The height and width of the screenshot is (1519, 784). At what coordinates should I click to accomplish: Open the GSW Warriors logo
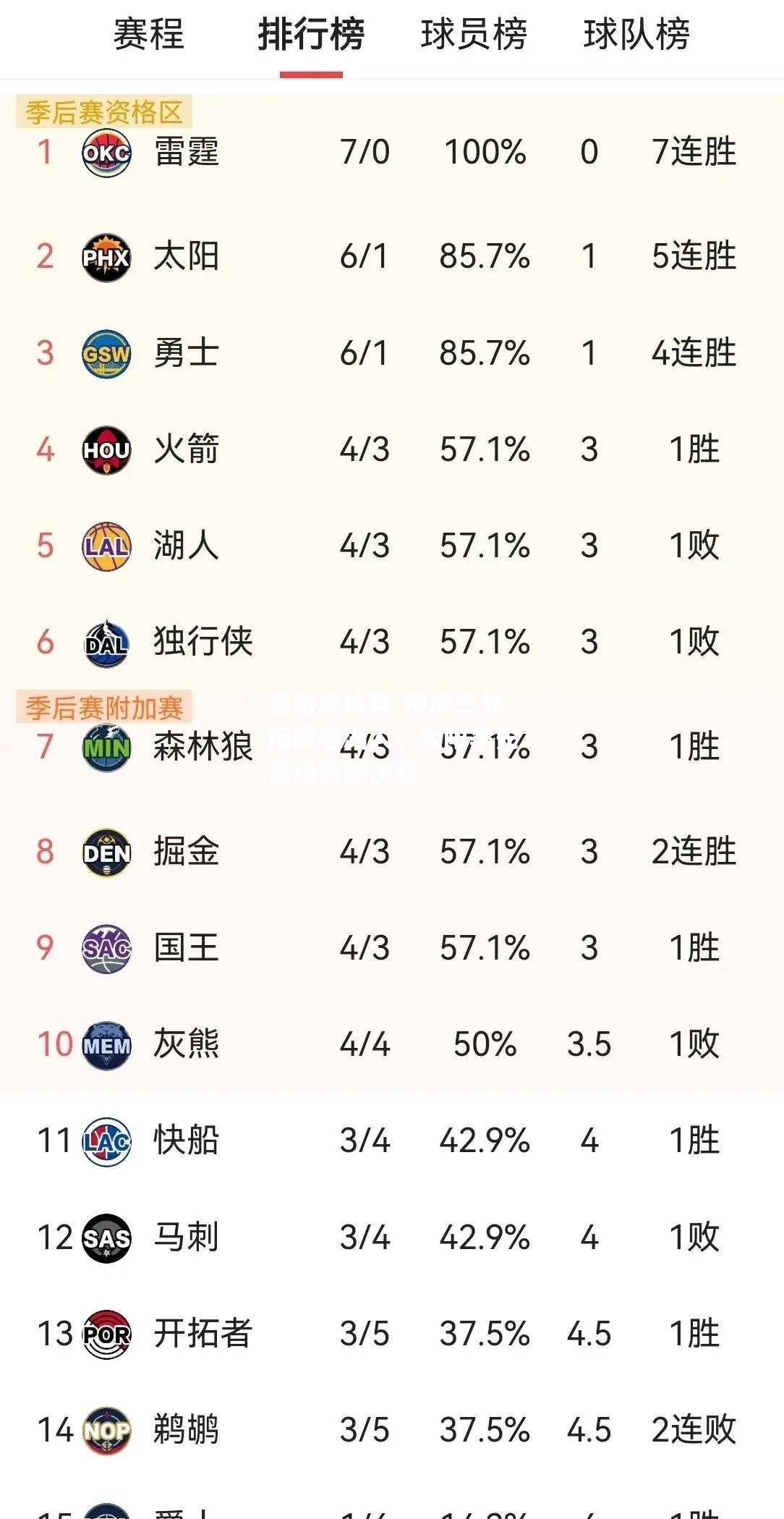click(x=106, y=354)
